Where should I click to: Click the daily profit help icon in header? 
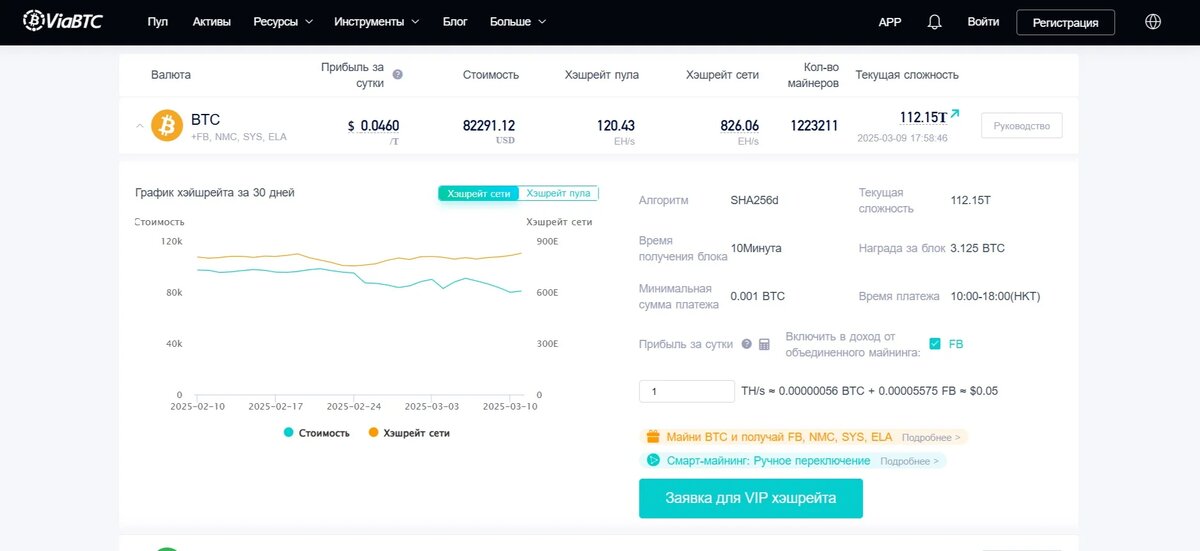point(398,75)
